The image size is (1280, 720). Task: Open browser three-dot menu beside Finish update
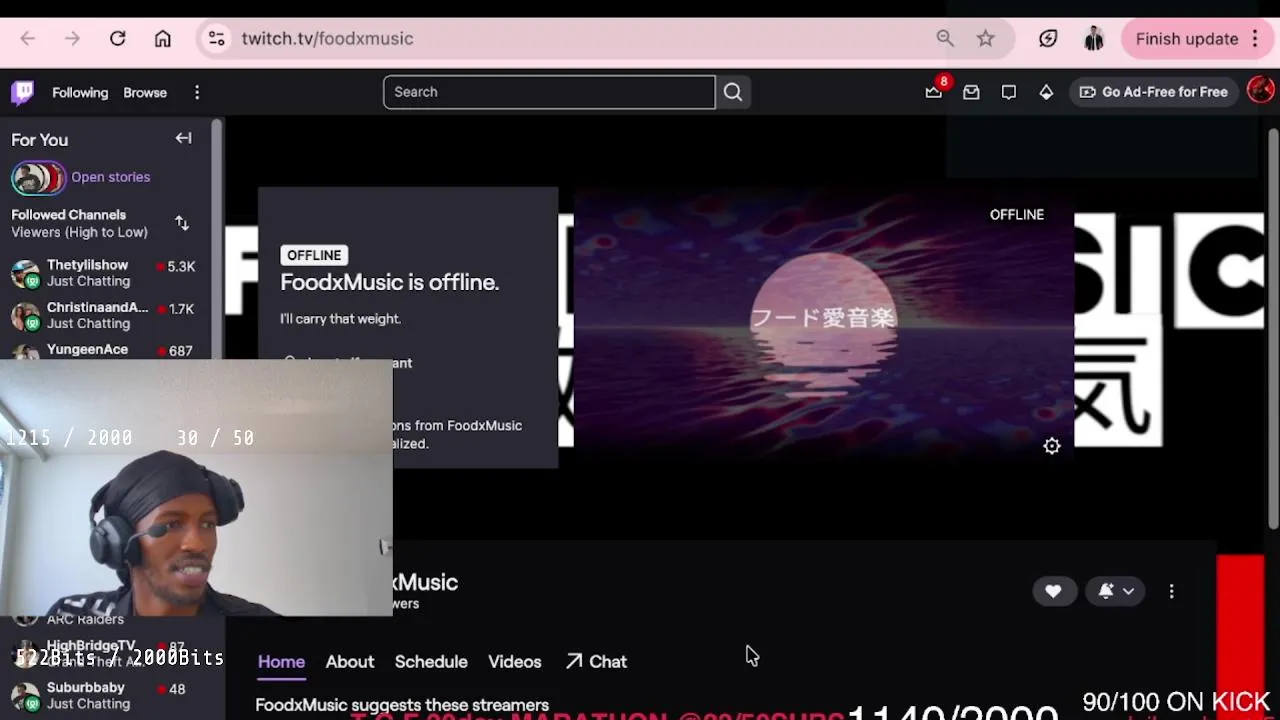[x=1256, y=39]
